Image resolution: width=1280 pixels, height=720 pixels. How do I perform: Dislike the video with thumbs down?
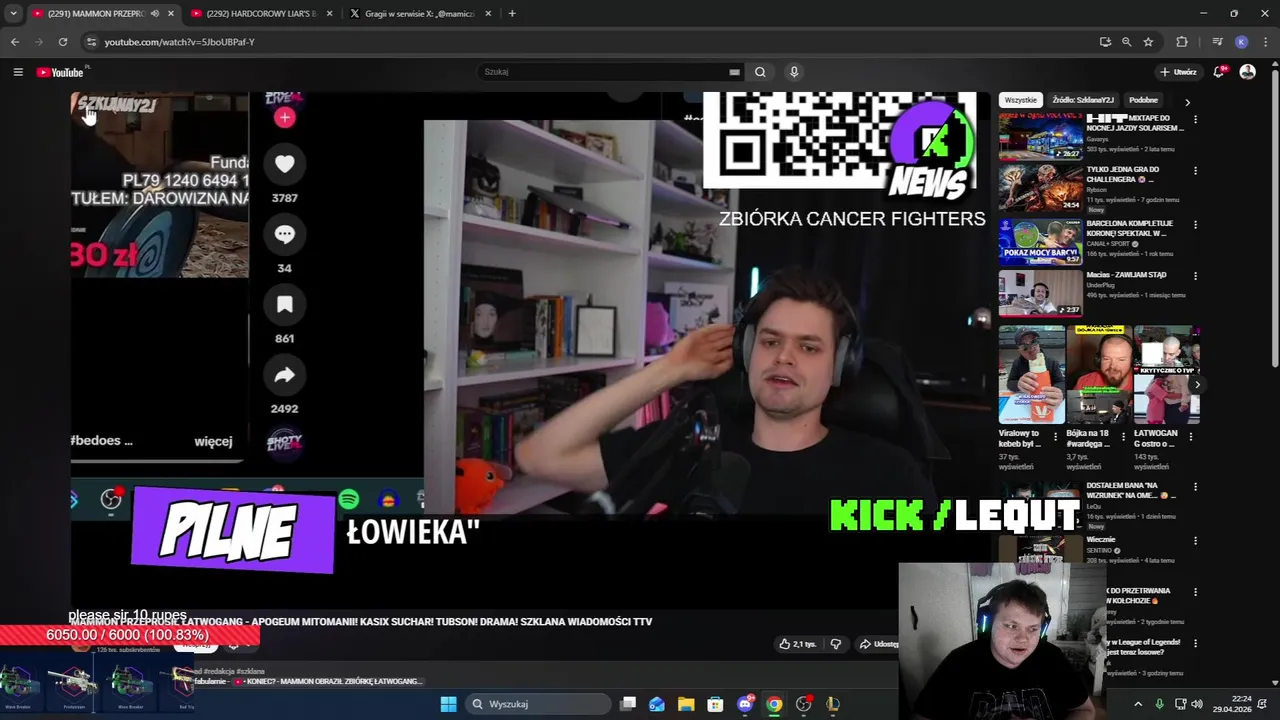(x=836, y=644)
